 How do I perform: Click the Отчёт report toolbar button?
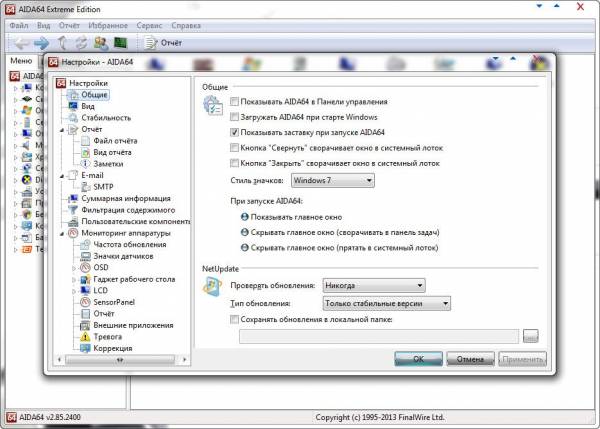click(x=163, y=43)
